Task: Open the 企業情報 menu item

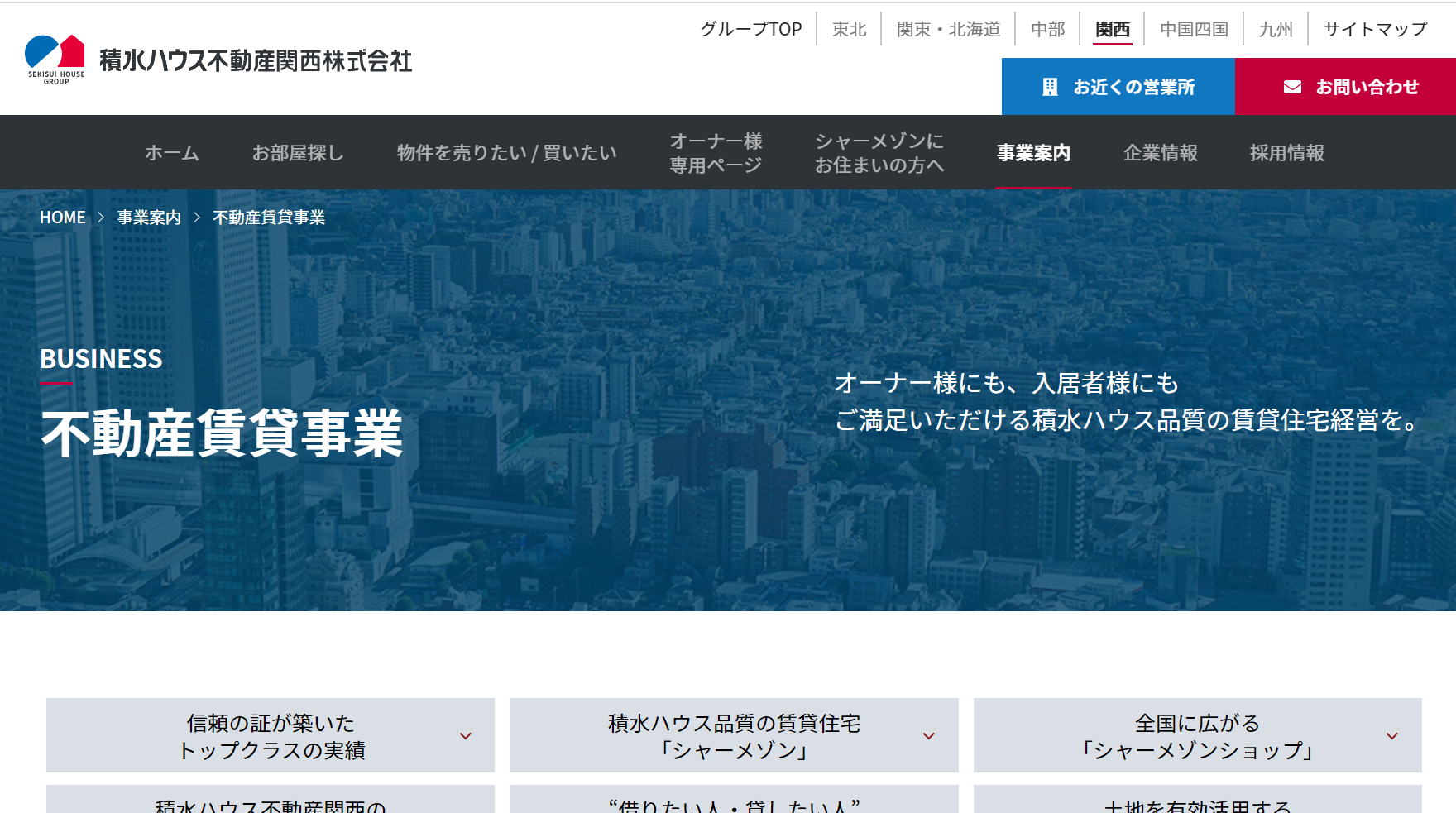Action: pyautogui.click(x=1160, y=153)
